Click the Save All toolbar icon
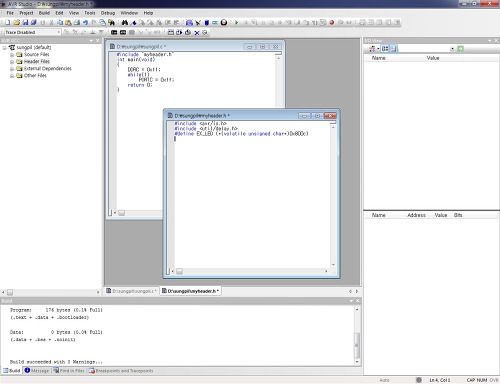The width and height of the screenshot is (500, 384). pyautogui.click(x=33, y=23)
